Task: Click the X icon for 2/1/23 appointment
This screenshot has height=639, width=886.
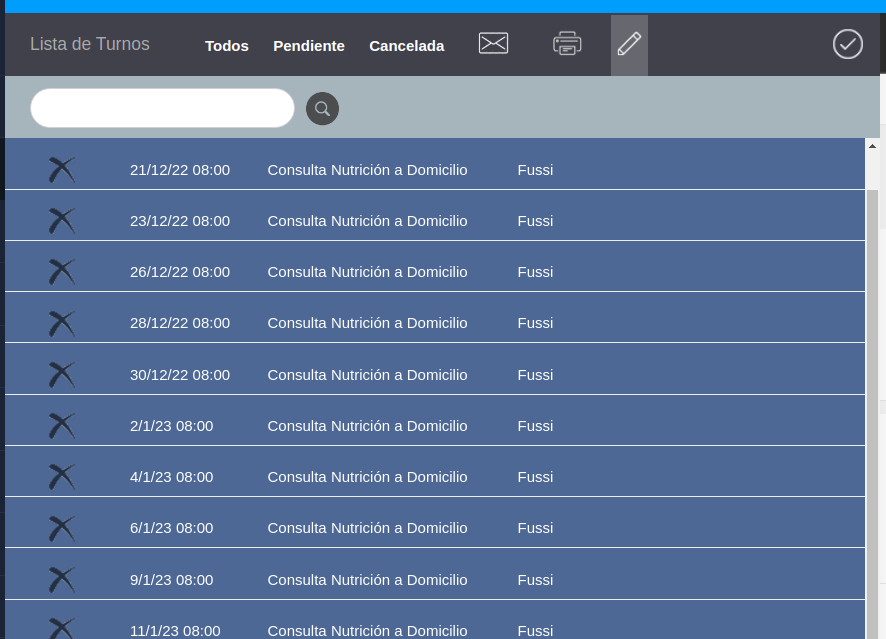Action: (62, 426)
